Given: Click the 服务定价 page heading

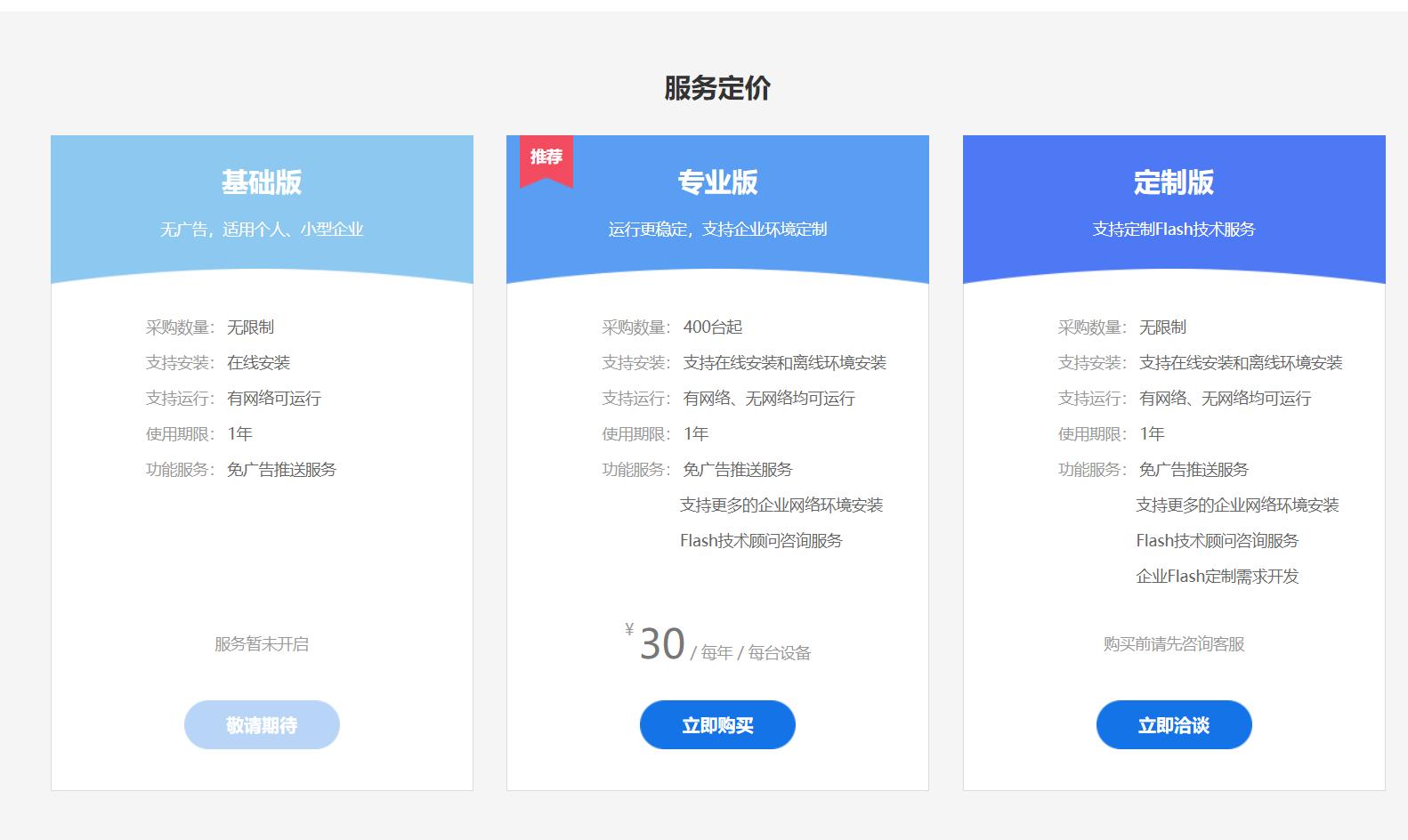Looking at the screenshot, I should (x=717, y=88).
